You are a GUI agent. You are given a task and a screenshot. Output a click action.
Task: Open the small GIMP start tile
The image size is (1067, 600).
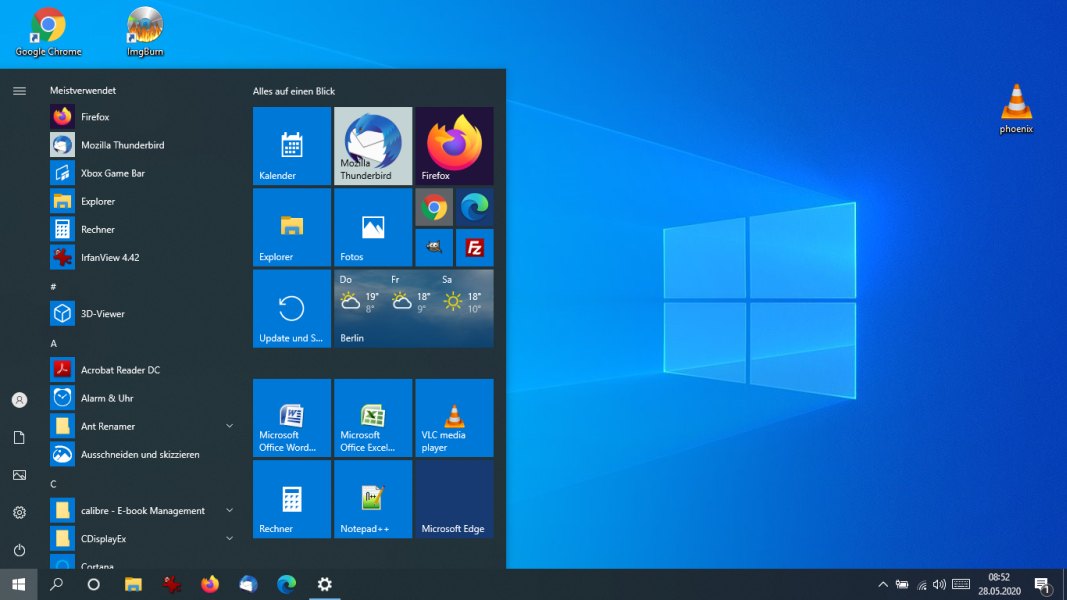pyautogui.click(x=434, y=248)
